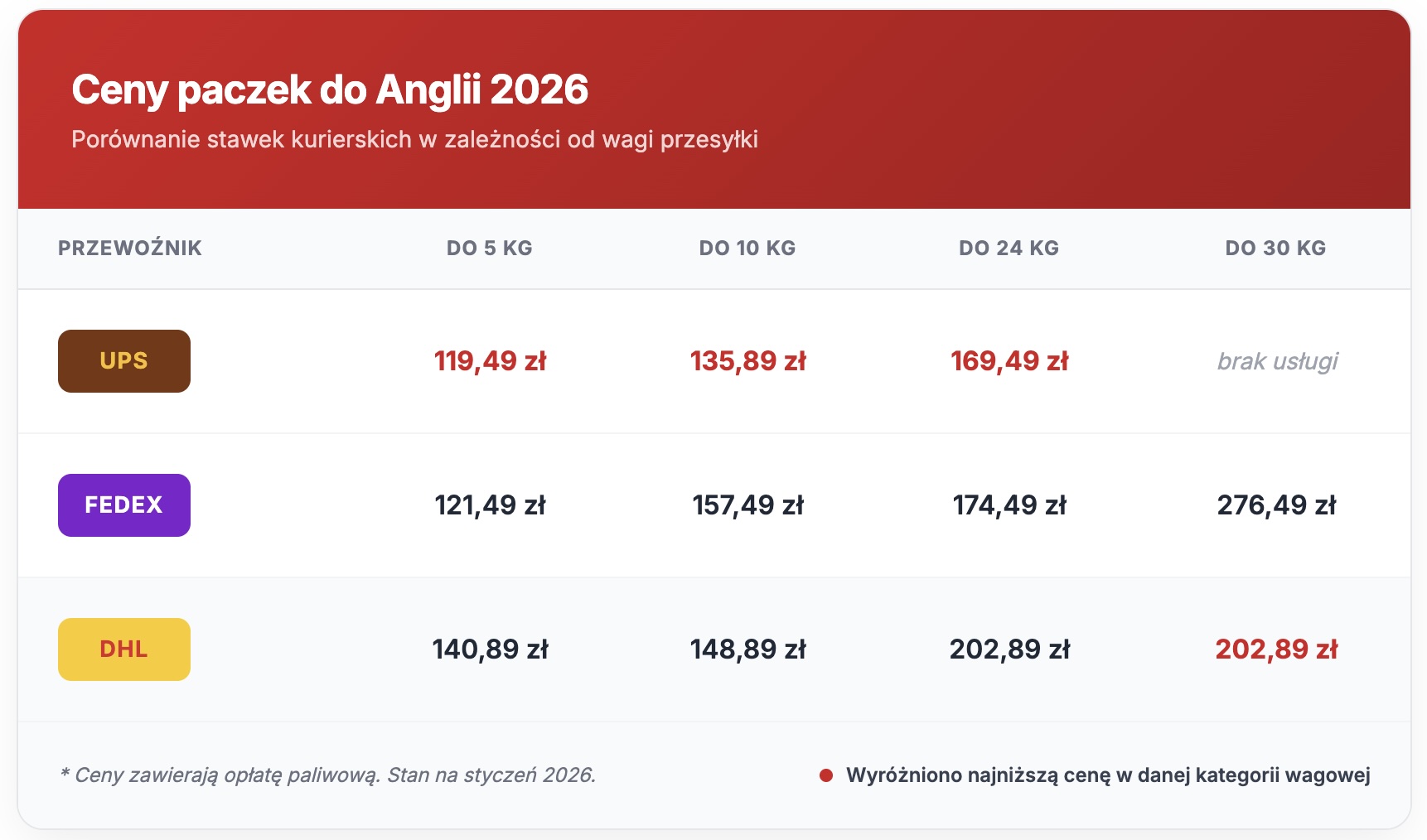Click the FedEx 276,49 zł price
Image resolution: width=1427 pixels, height=840 pixels.
pyautogui.click(x=1276, y=505)
